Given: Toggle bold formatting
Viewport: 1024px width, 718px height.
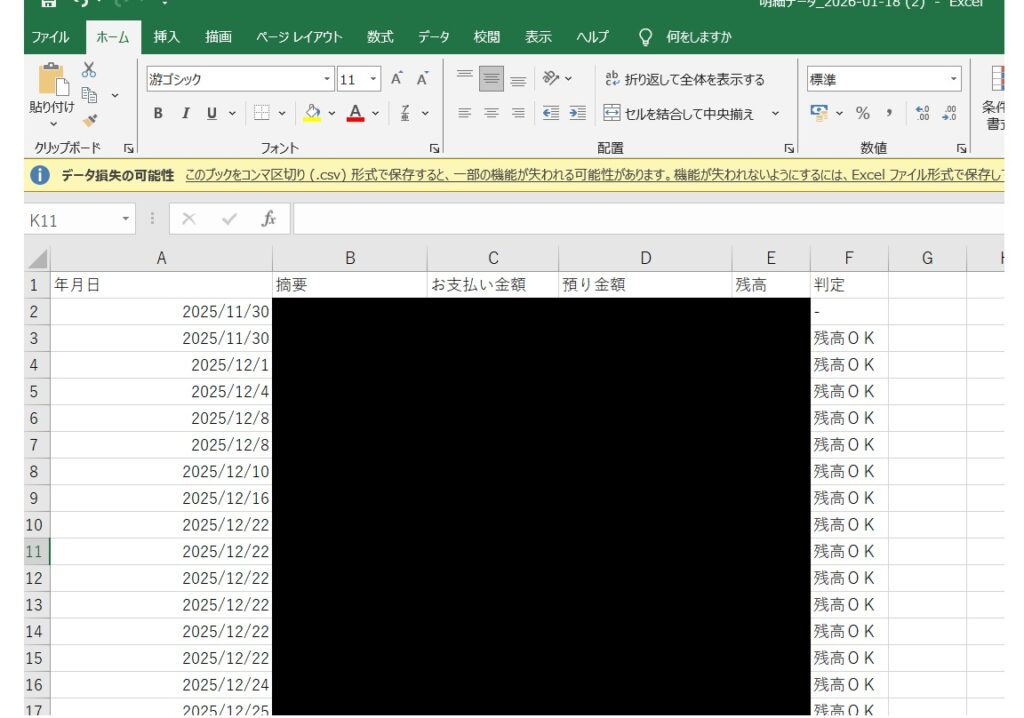Looking at the screenshot, I should 158,113.
